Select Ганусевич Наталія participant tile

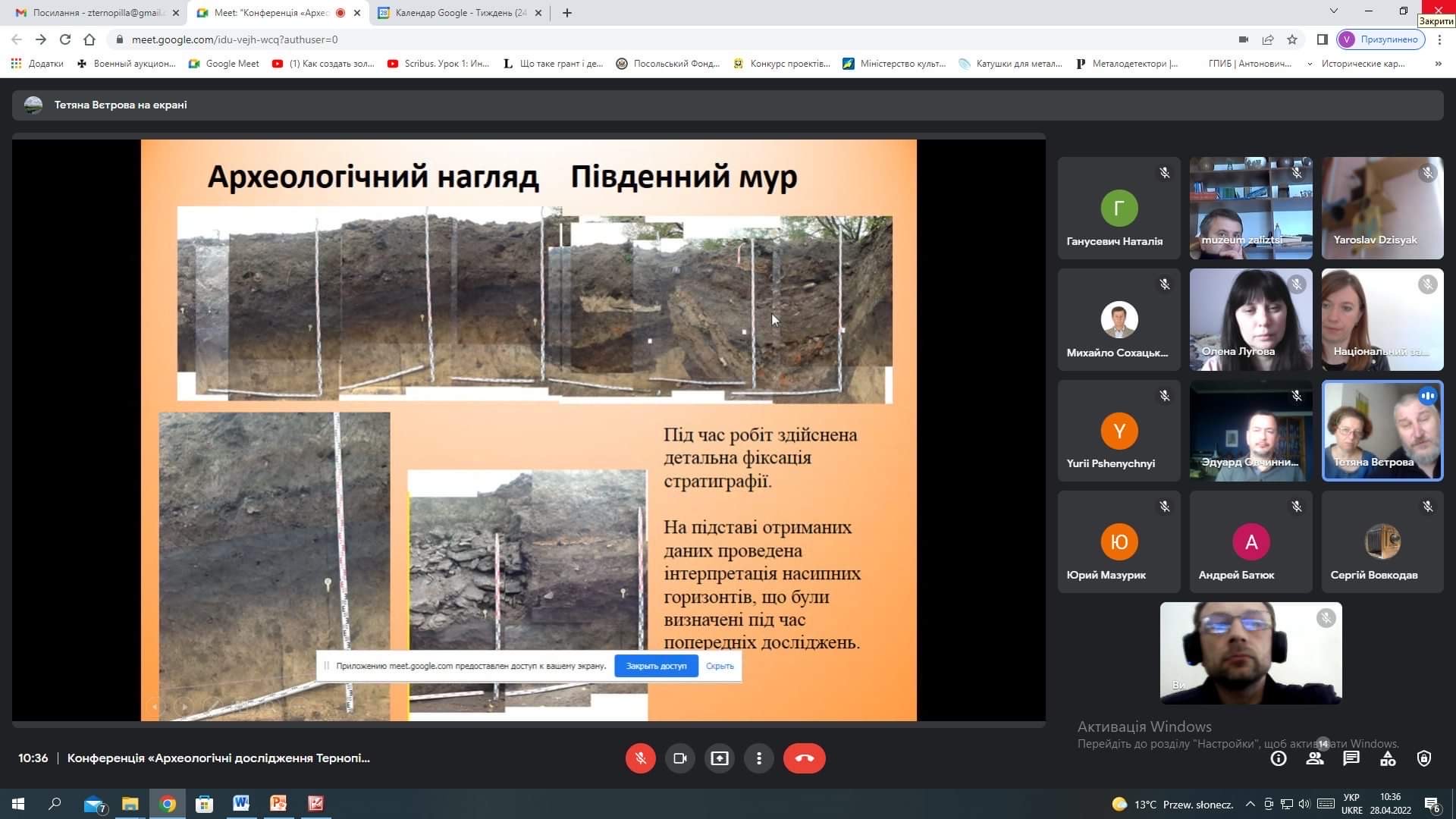(x=1119, y=208)
